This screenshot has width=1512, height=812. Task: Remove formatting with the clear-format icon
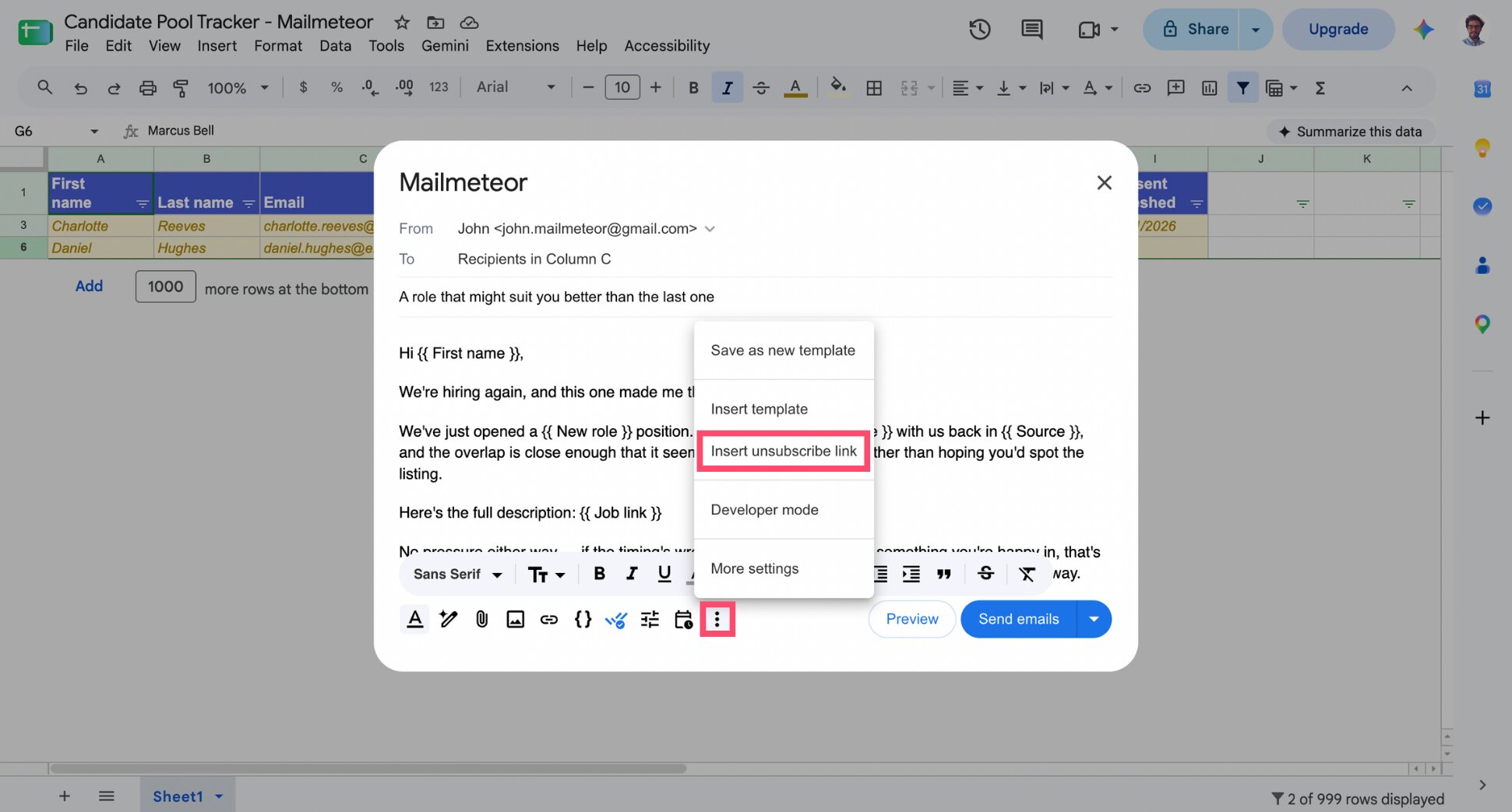point(1027,574)
